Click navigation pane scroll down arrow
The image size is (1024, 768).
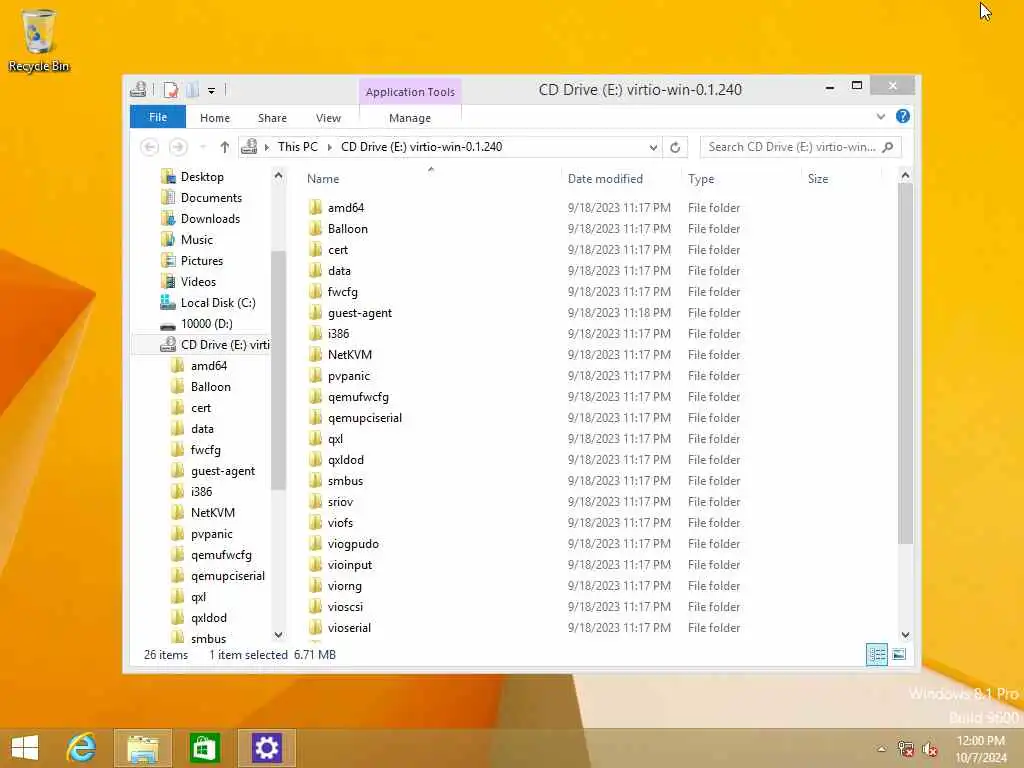(x=278, y=634)
